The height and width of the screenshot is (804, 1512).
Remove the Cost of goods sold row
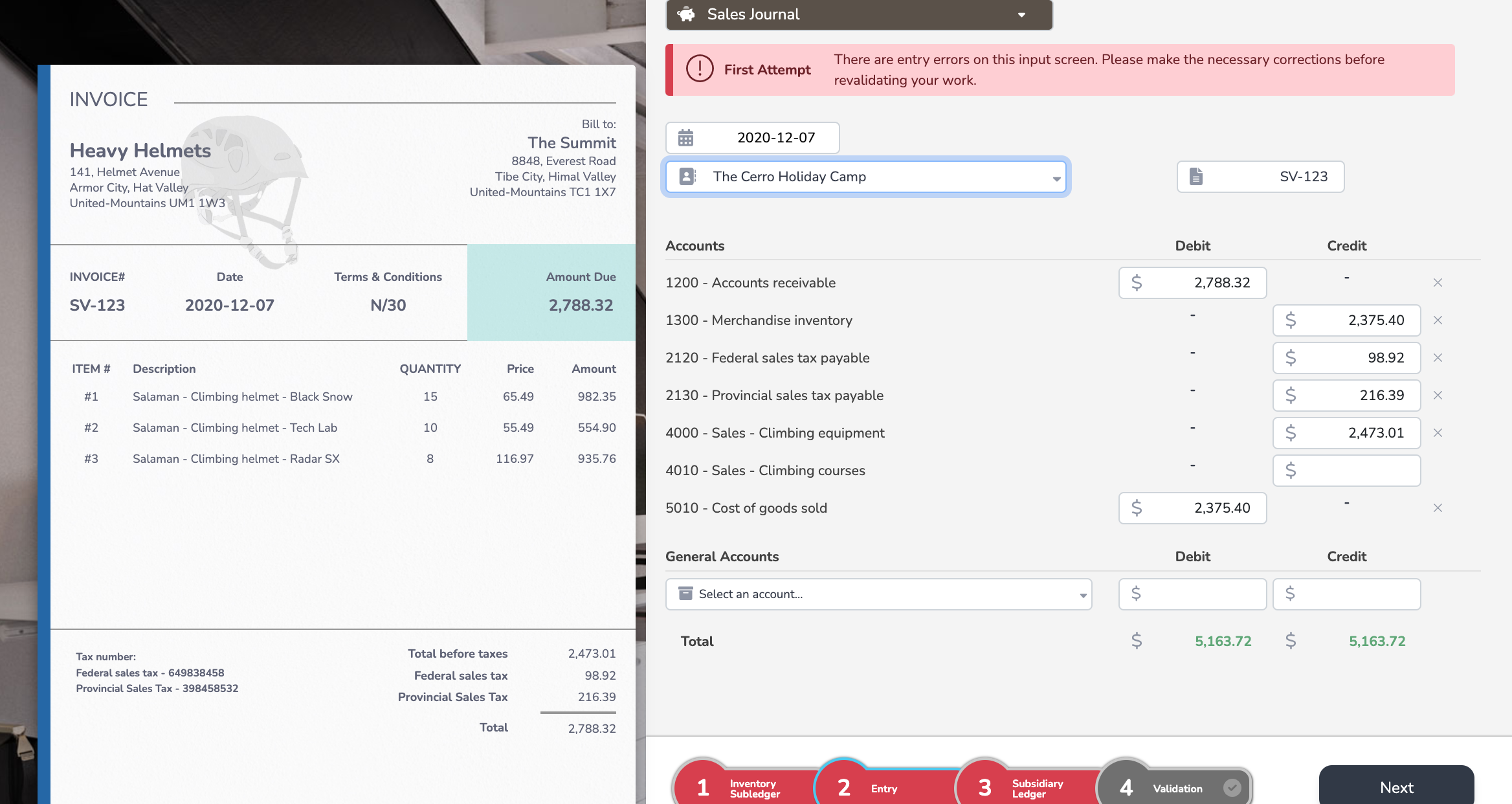(1438, 508)
